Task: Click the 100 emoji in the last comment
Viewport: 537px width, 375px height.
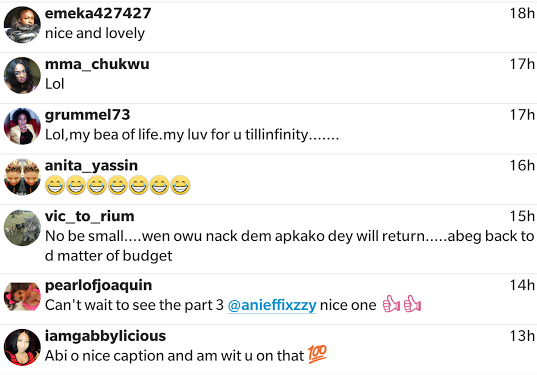Action: point(317,354)
